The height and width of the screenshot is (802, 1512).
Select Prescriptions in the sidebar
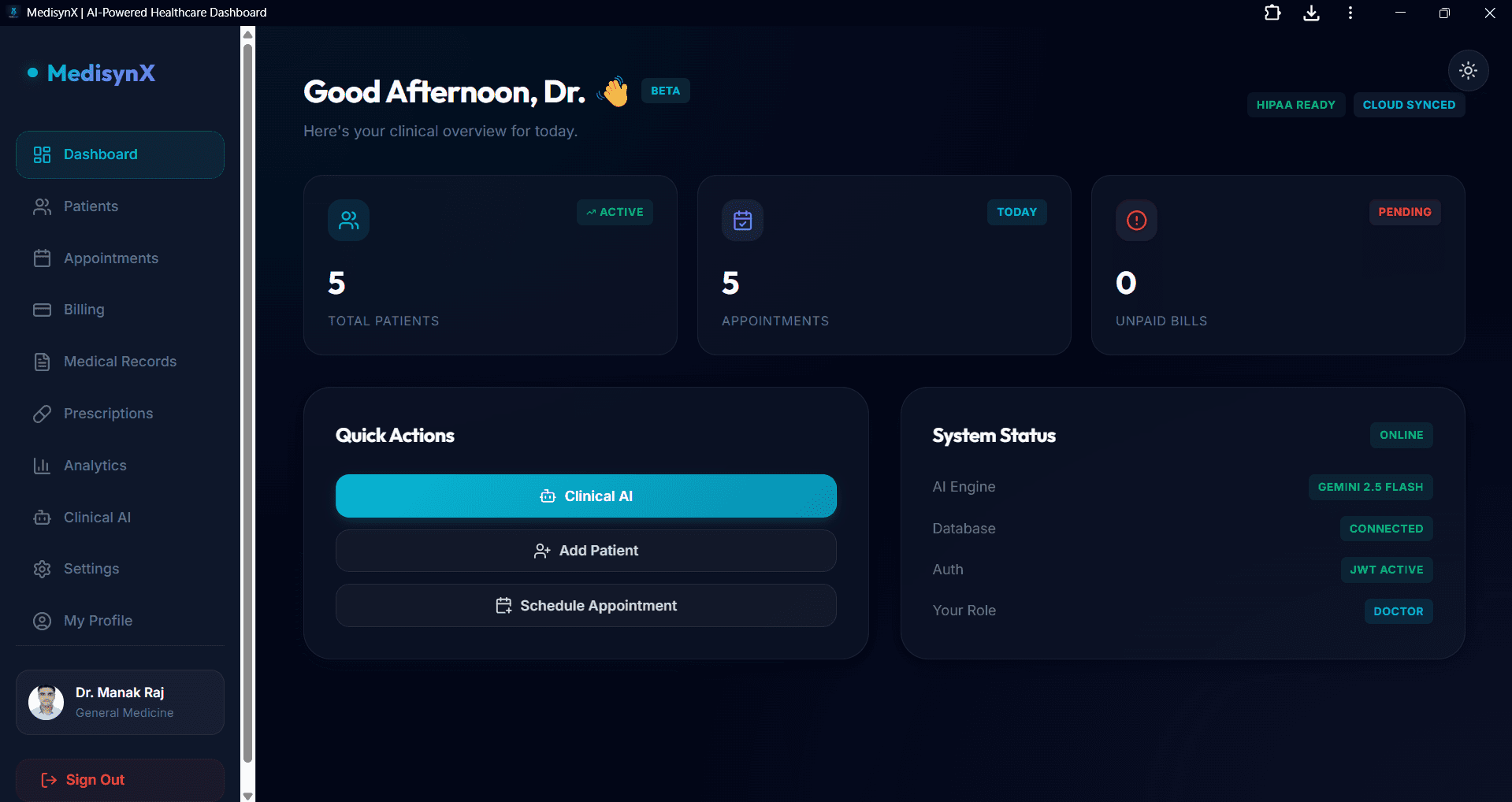click(120, 414)
